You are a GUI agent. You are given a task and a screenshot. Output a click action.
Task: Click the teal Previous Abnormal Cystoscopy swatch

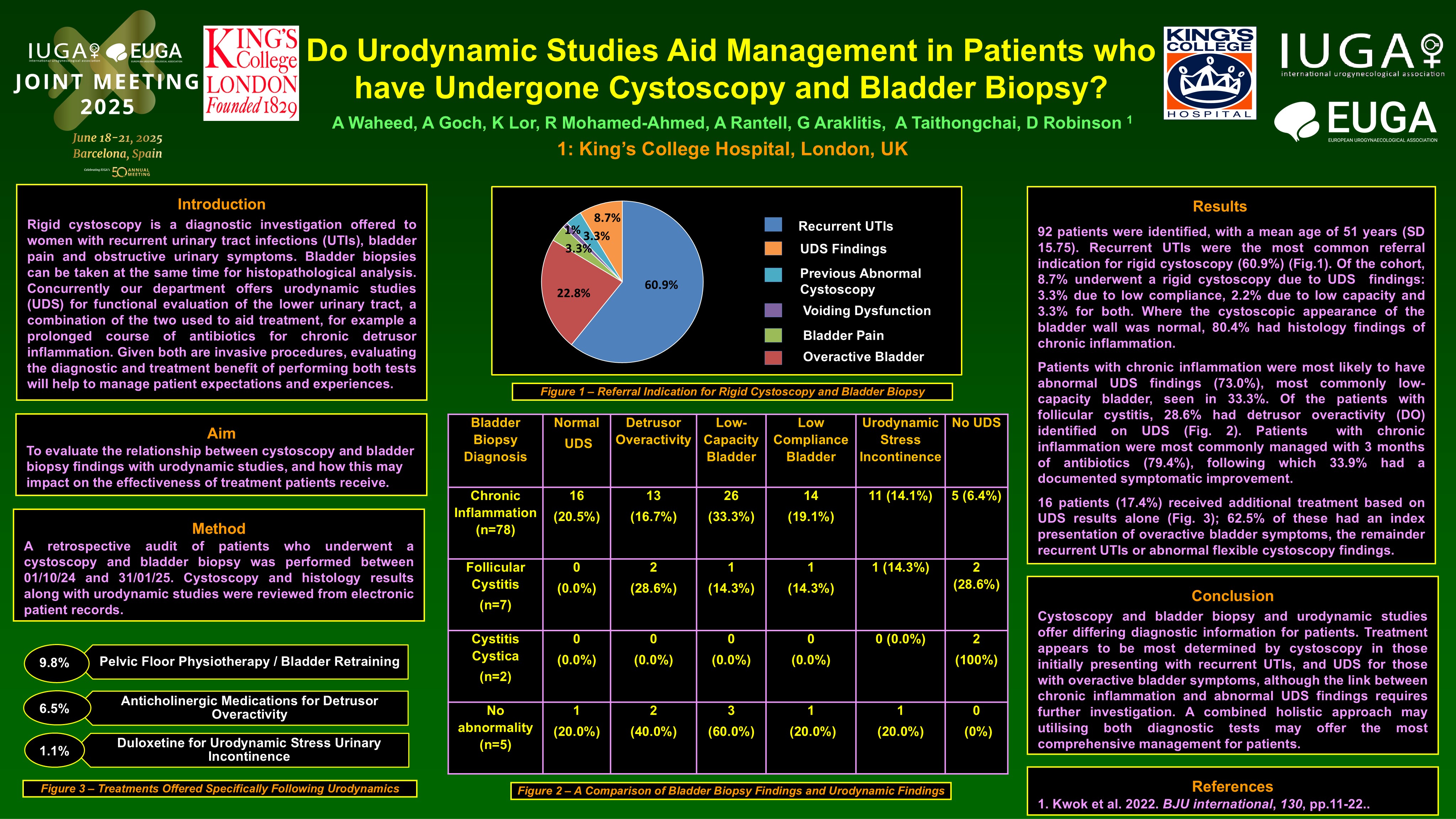click(x=773, y=275)
